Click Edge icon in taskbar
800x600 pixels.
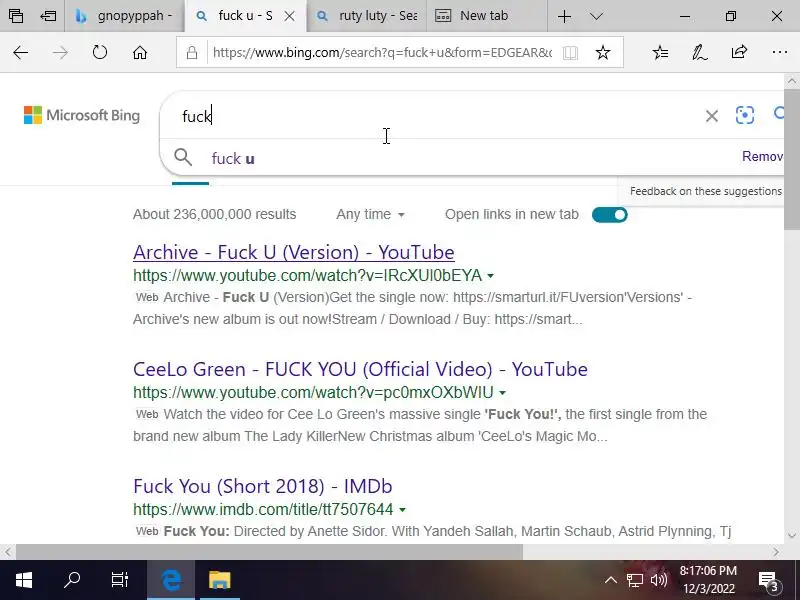[x=171, y=580]
